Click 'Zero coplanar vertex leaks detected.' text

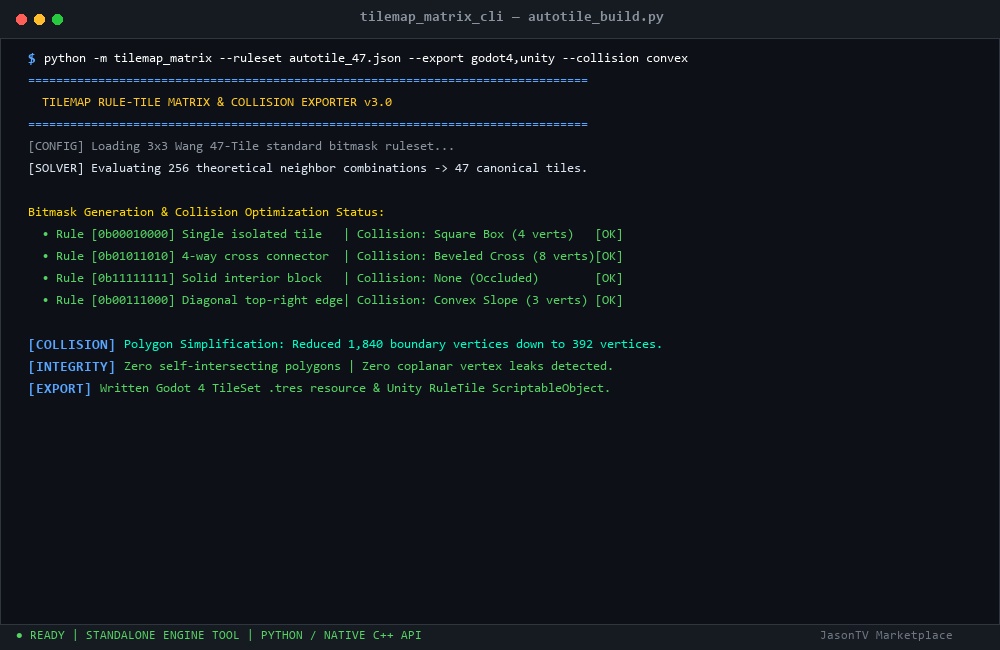pos(487,366)
